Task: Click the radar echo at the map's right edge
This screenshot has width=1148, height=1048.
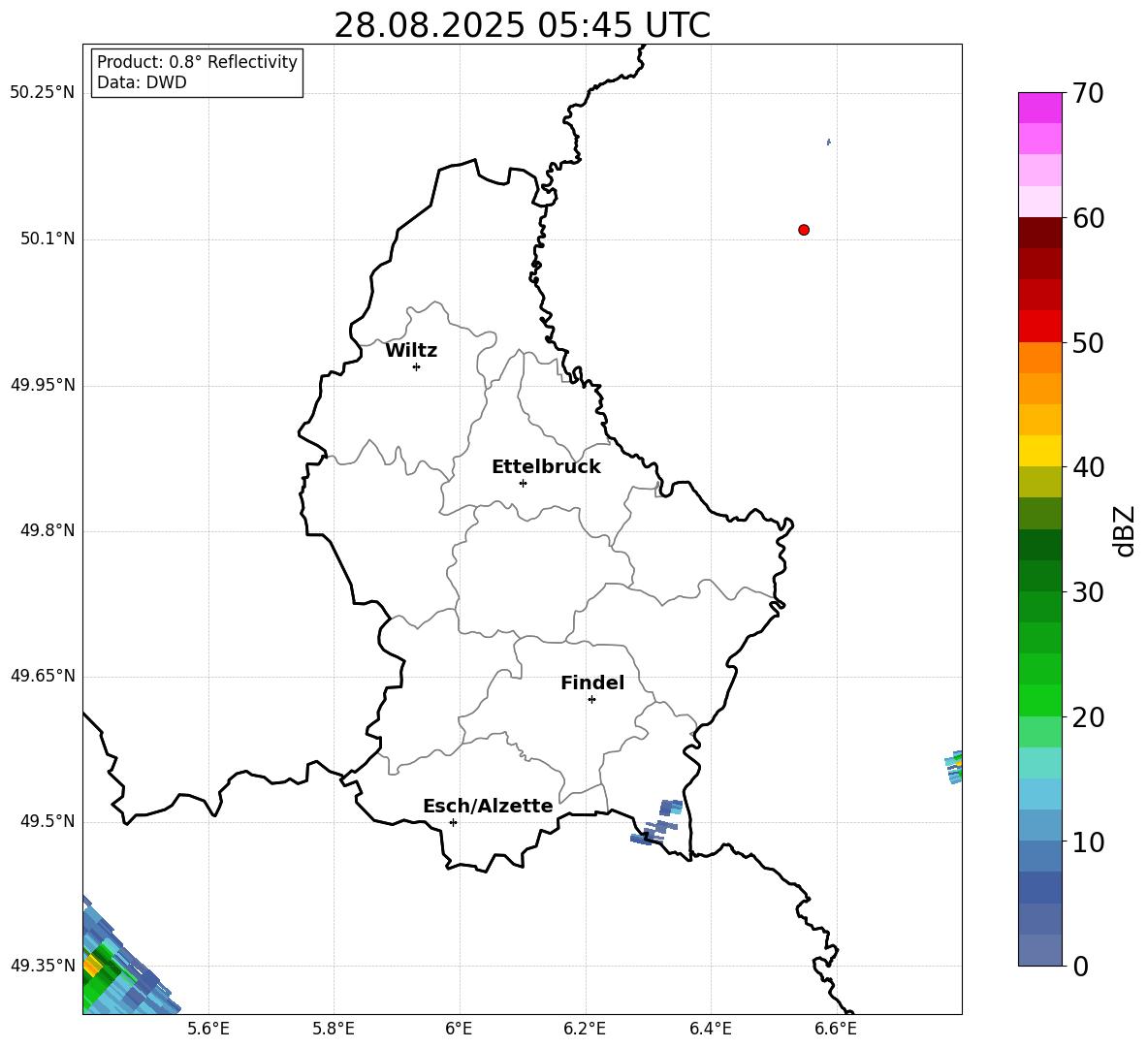Action: pyautogui.click(x=954, y=767)
